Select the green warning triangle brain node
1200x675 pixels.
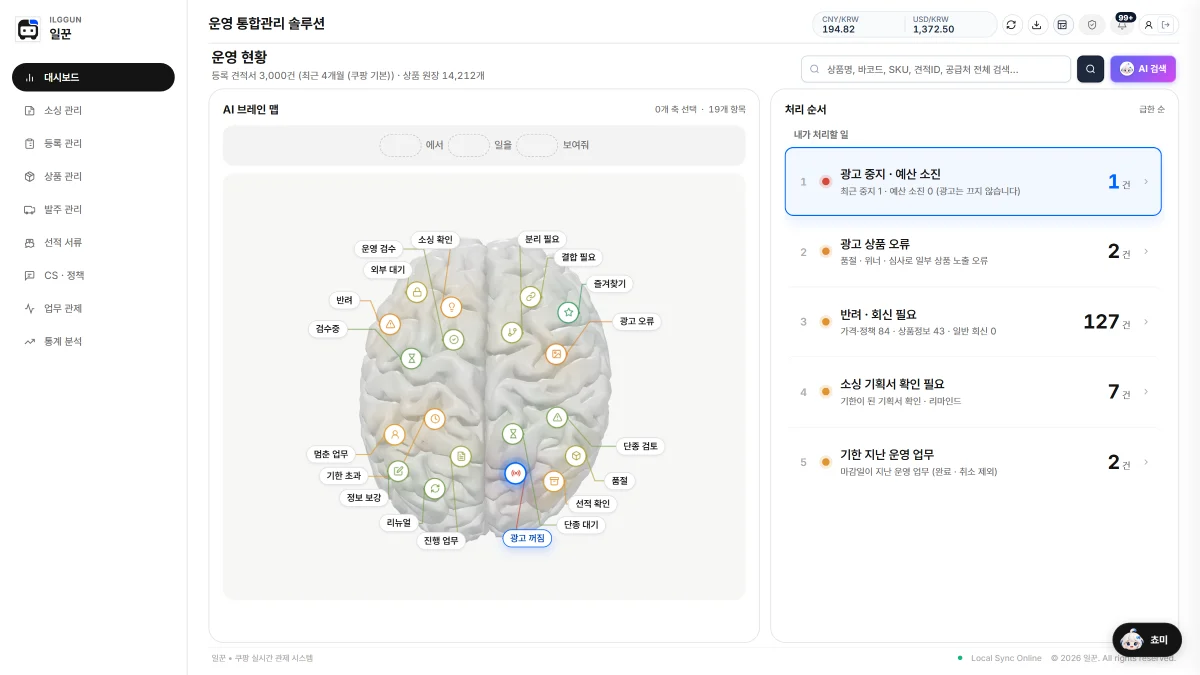point(557,417)
